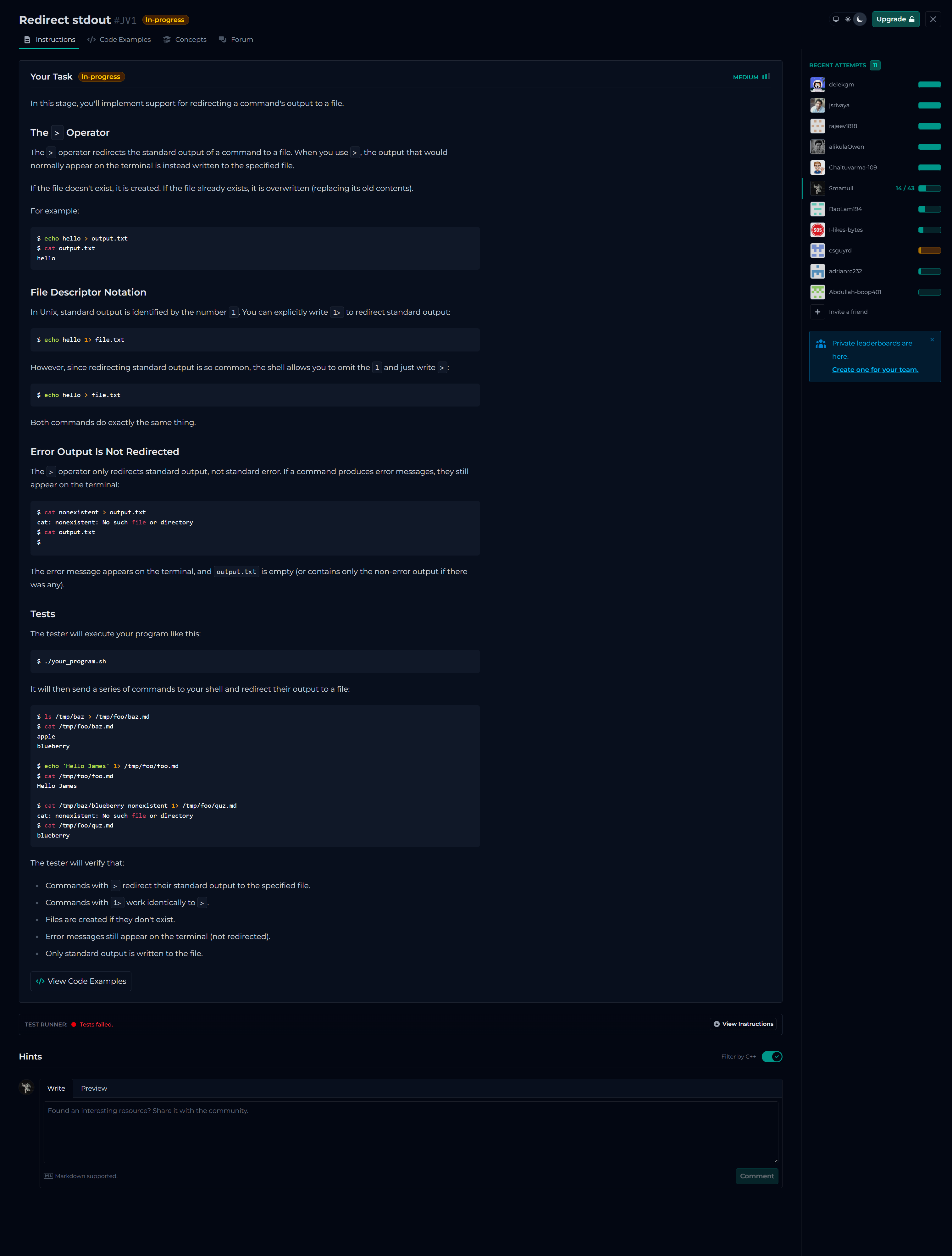The width and height of the screenshot is (952, 1256).
Task: Click the MEDIUM difficulty bars icon
Action: [766, 77]
